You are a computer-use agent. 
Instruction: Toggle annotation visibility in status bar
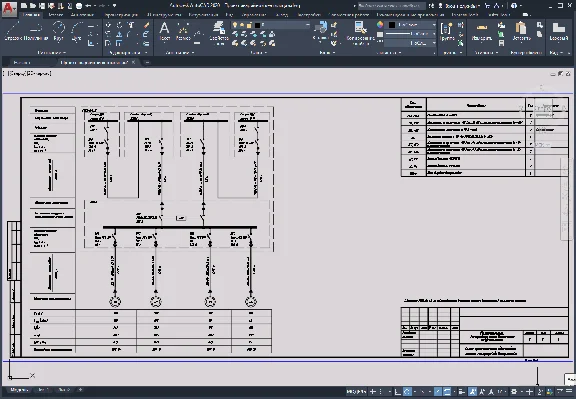473,392
